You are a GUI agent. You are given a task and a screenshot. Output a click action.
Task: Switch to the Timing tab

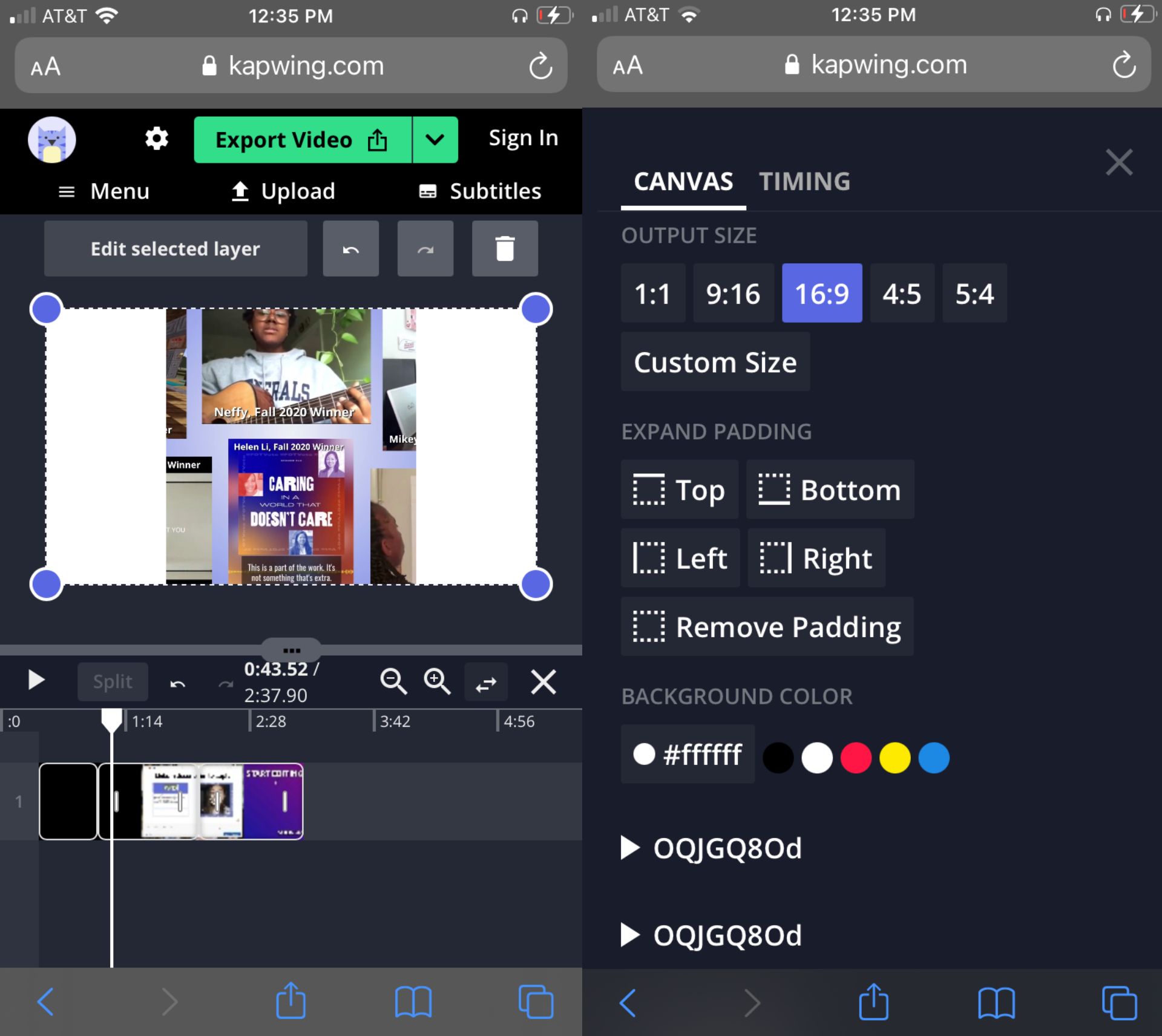[805, 182]
